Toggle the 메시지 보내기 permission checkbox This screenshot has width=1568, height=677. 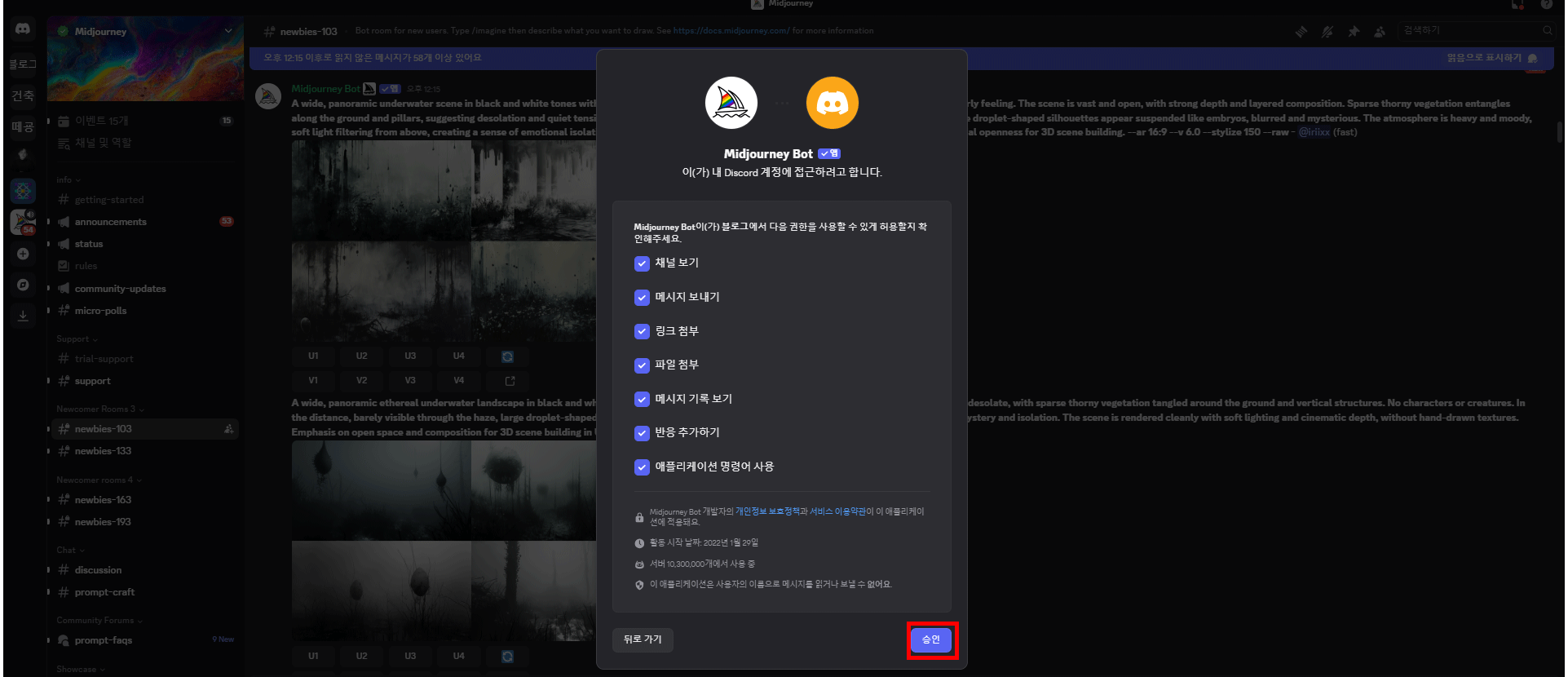click(x=642, y=298)
